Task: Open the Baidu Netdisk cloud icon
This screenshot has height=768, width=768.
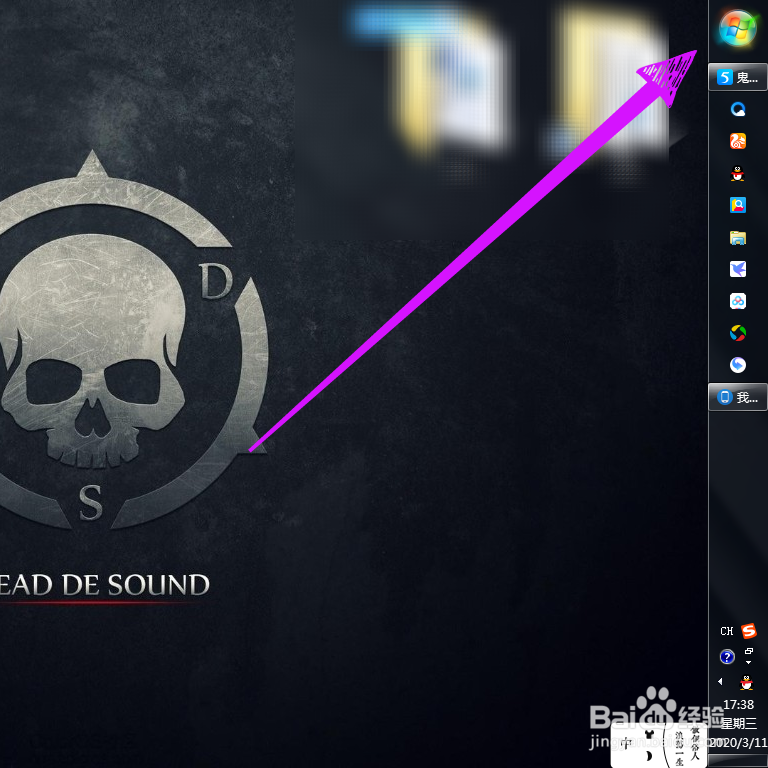Action: (738, 301)
